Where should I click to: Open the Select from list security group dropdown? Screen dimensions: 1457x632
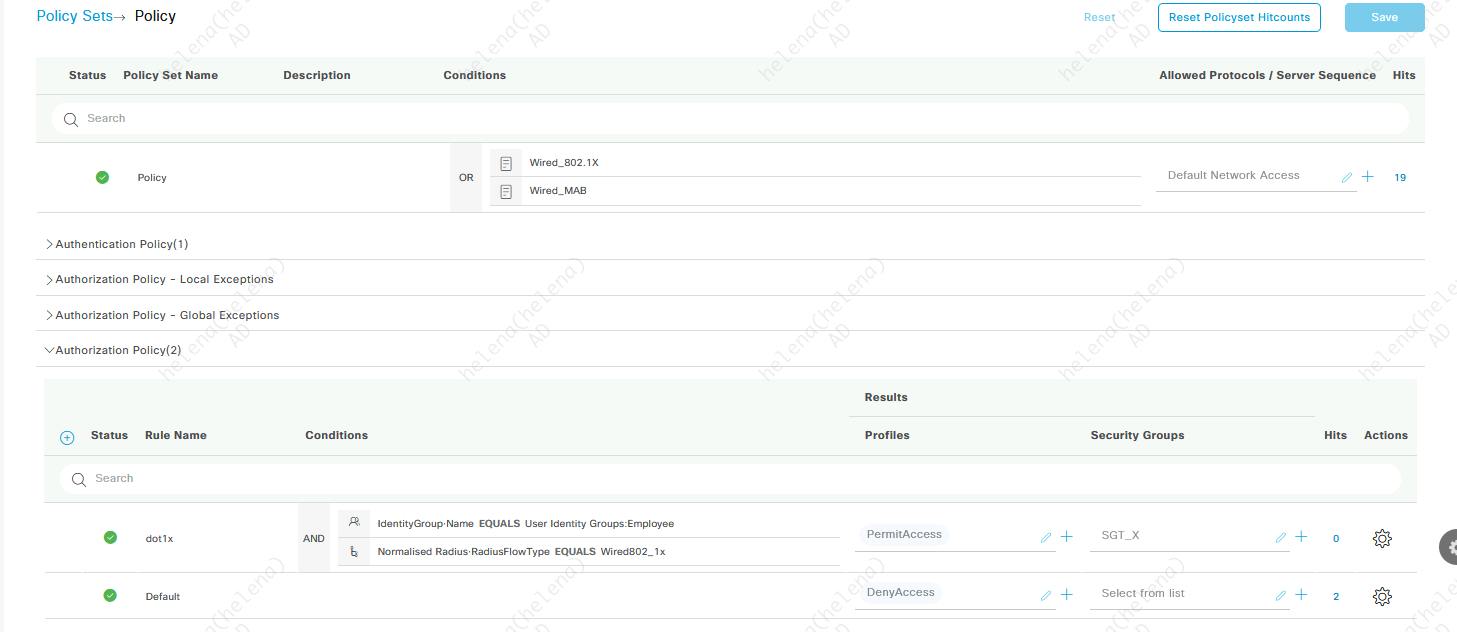1180,594
